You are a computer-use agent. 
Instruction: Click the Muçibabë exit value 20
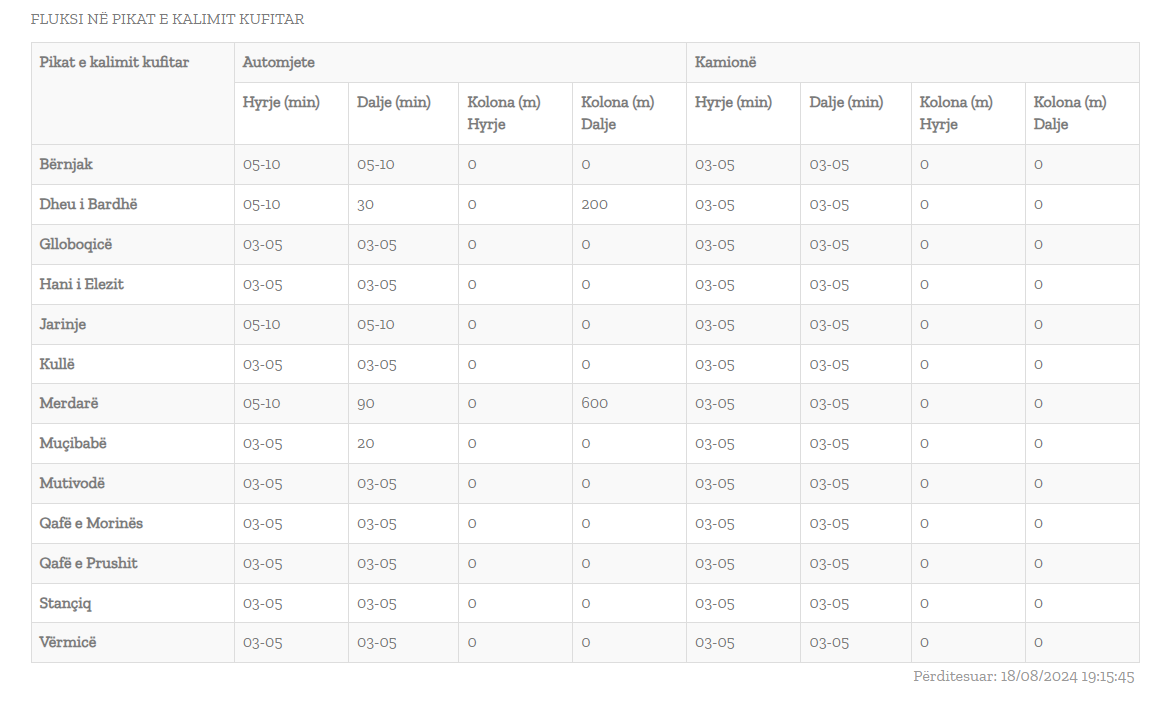pos(365,443)
